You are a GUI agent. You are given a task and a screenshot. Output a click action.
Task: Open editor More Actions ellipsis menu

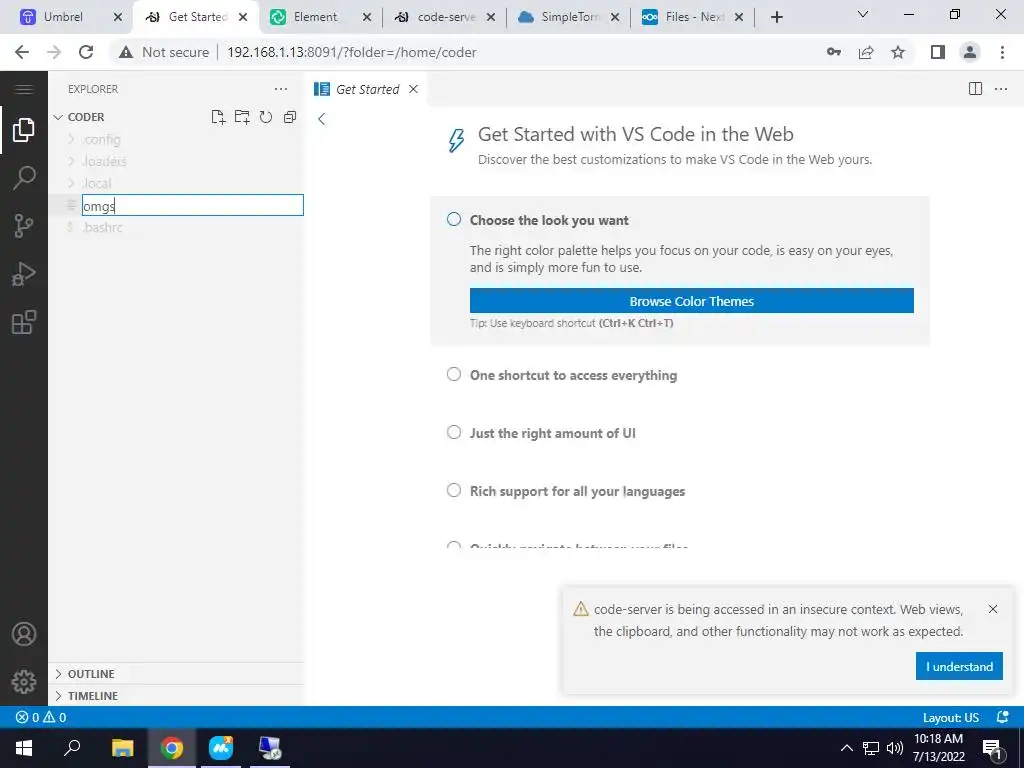pyautogui.click(x=1000, y=89)
